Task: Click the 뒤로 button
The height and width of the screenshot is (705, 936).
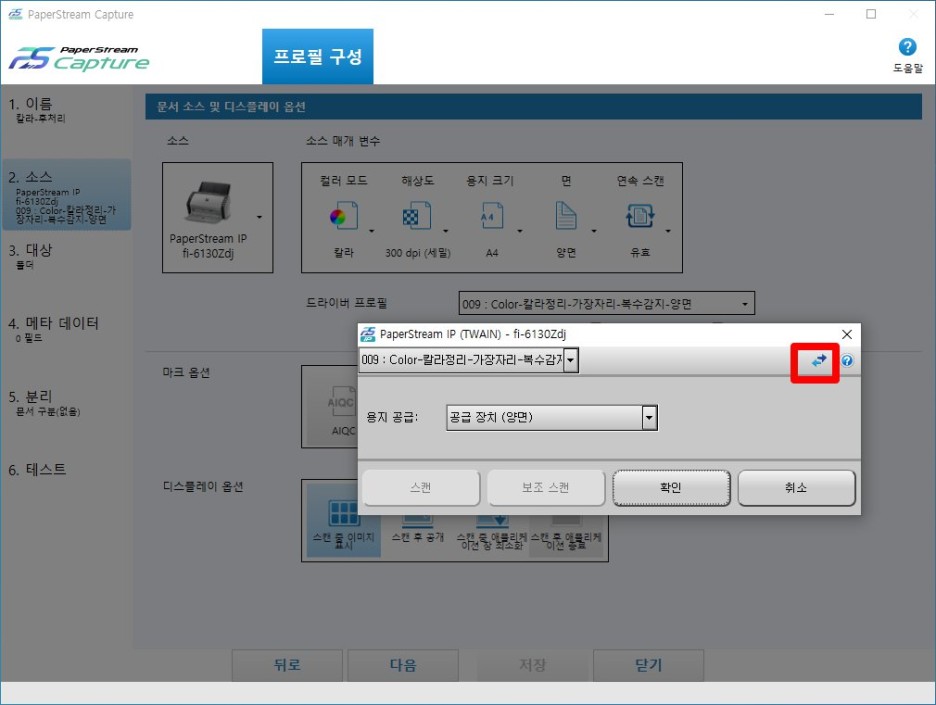Action: coord(287,665)
